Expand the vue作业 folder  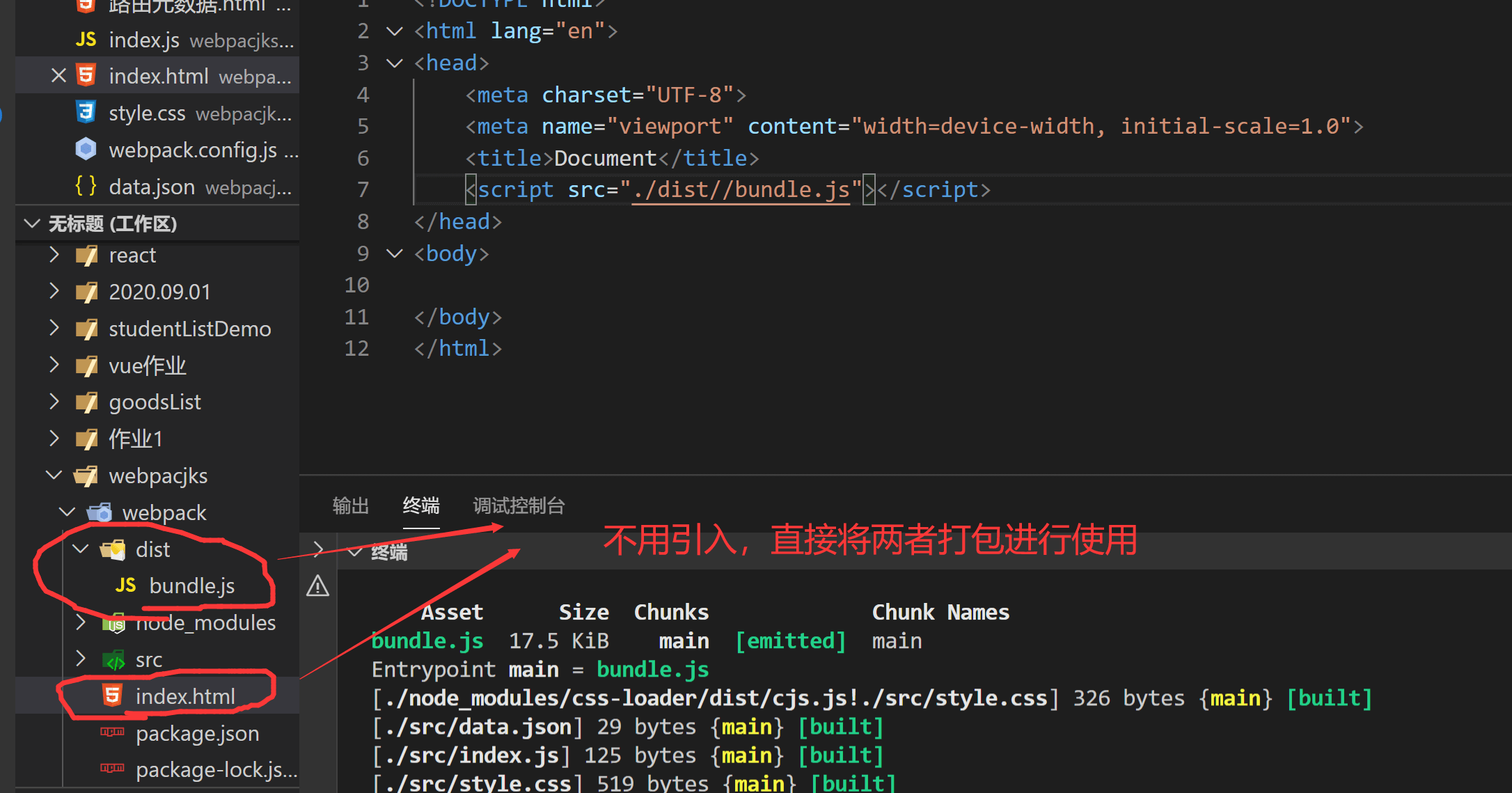54,365
